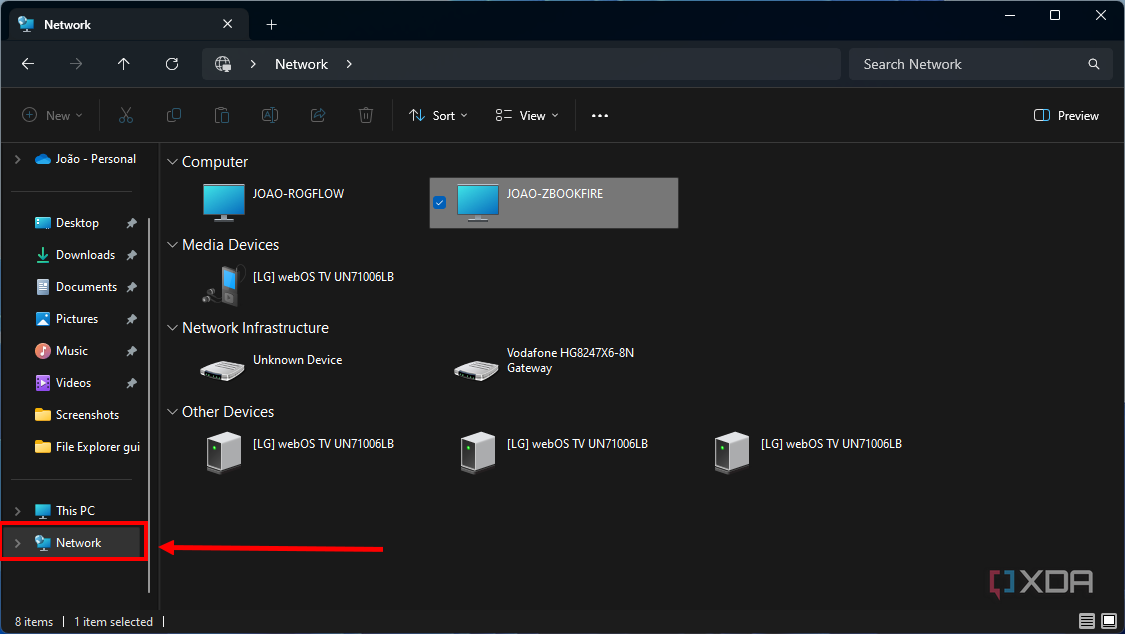Open the Share icon
This screenshot has width=1125, height=634.
tap(317, 115)
